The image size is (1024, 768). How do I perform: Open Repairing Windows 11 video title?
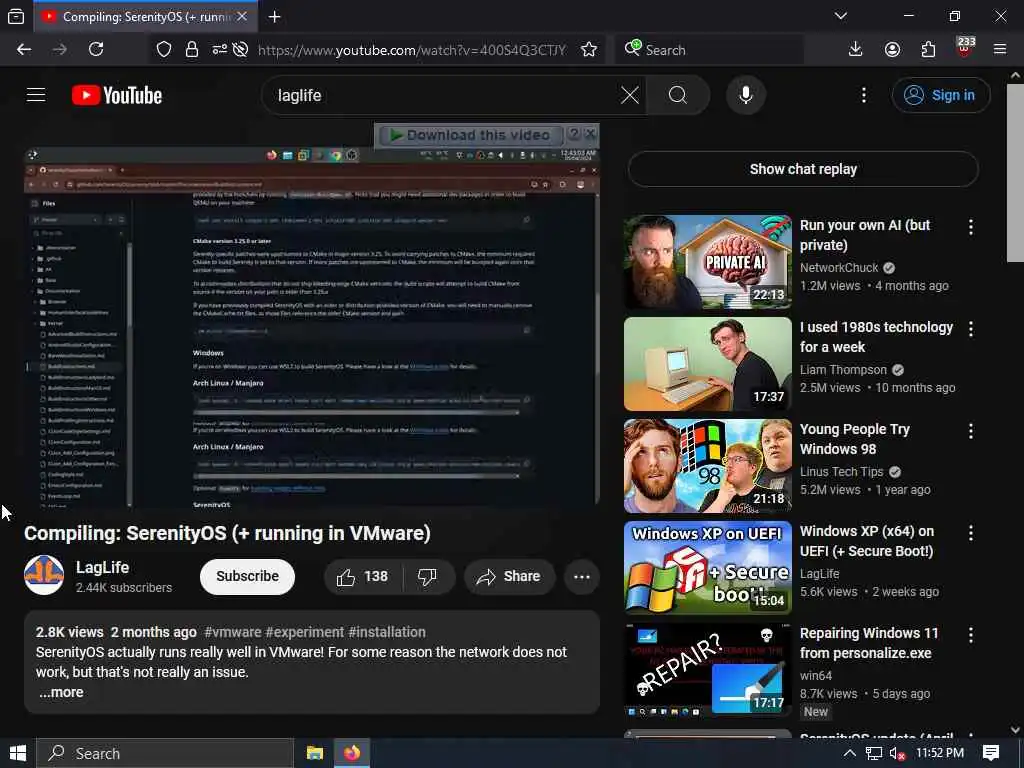click(x=869, y=643)
